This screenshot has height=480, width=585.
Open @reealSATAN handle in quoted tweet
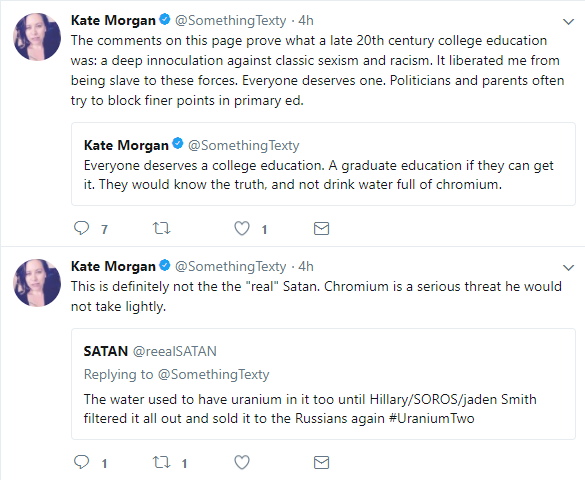pyautogui.click(x=175, y=351)
